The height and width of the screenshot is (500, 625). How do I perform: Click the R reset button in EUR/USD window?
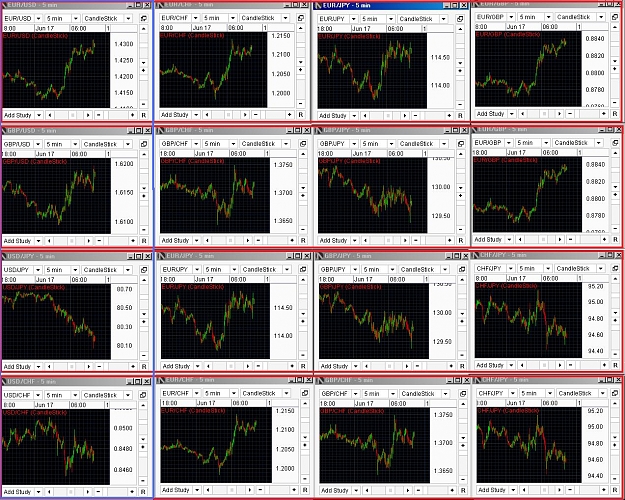click(x=144, y=115)
